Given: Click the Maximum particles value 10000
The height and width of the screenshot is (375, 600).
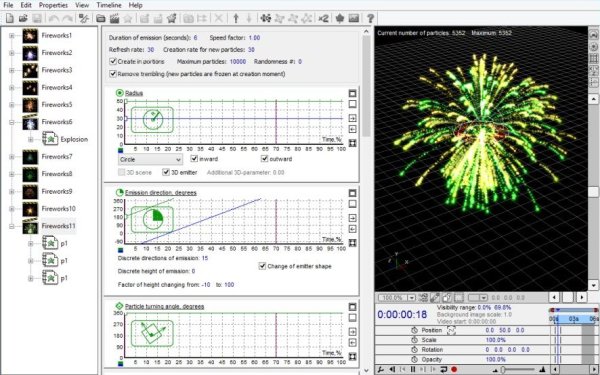Looking at the screenshot, I should [x=238, y=61].
